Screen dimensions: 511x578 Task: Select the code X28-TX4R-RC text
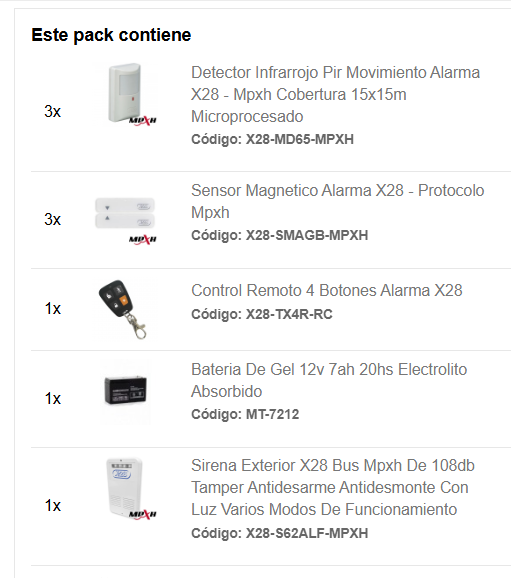pyautogui.click(x=289, y=314)
